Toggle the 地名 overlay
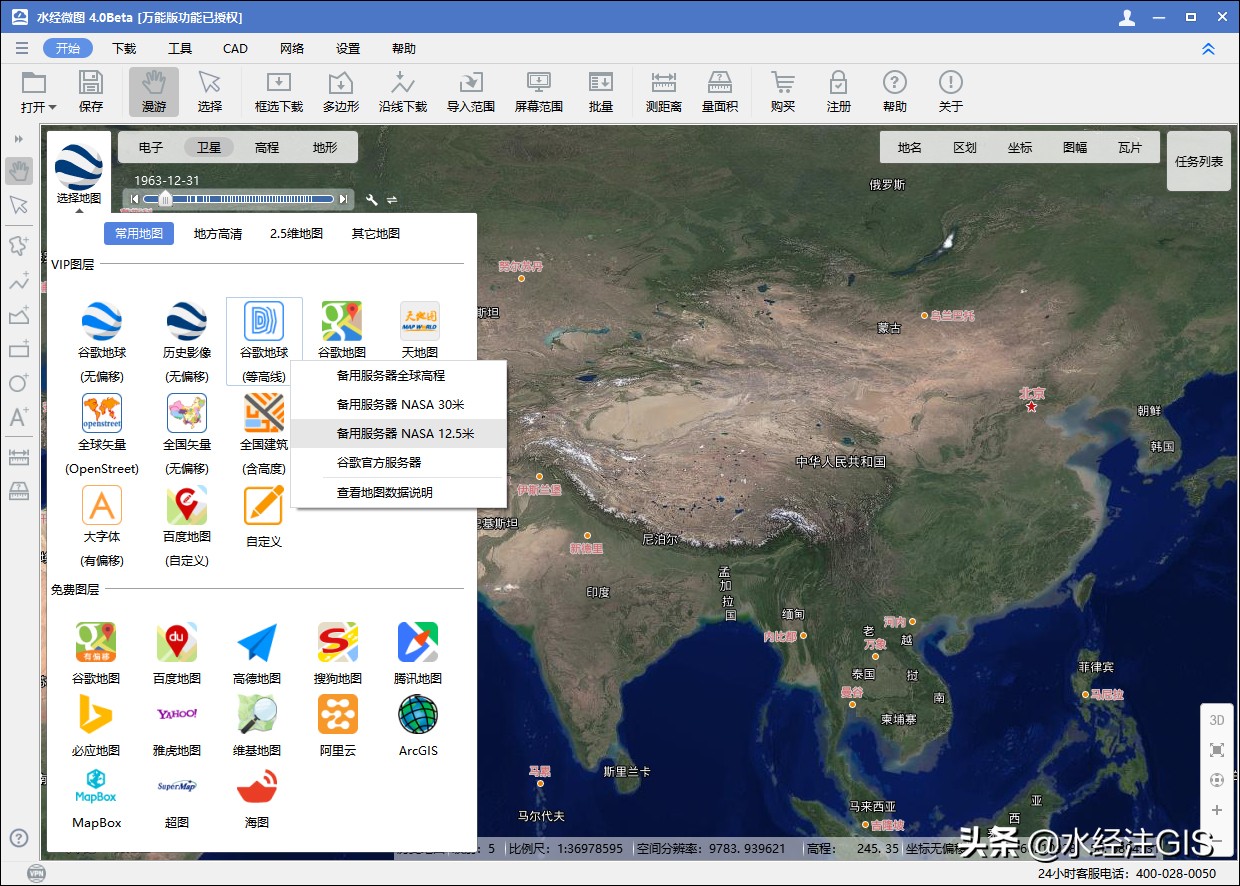 coord(910,147)
